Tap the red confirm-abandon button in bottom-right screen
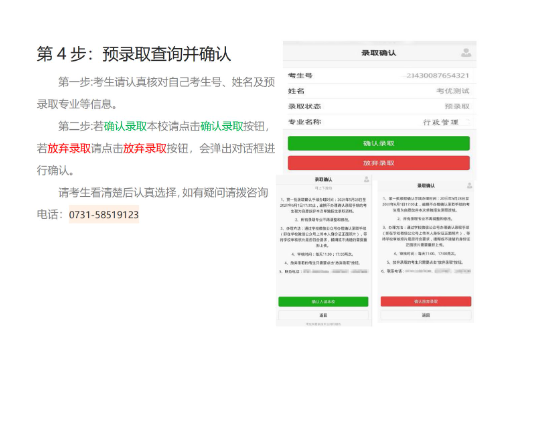Image resolution: width=534 pixels, height=438 pixels. click(426, 301)
